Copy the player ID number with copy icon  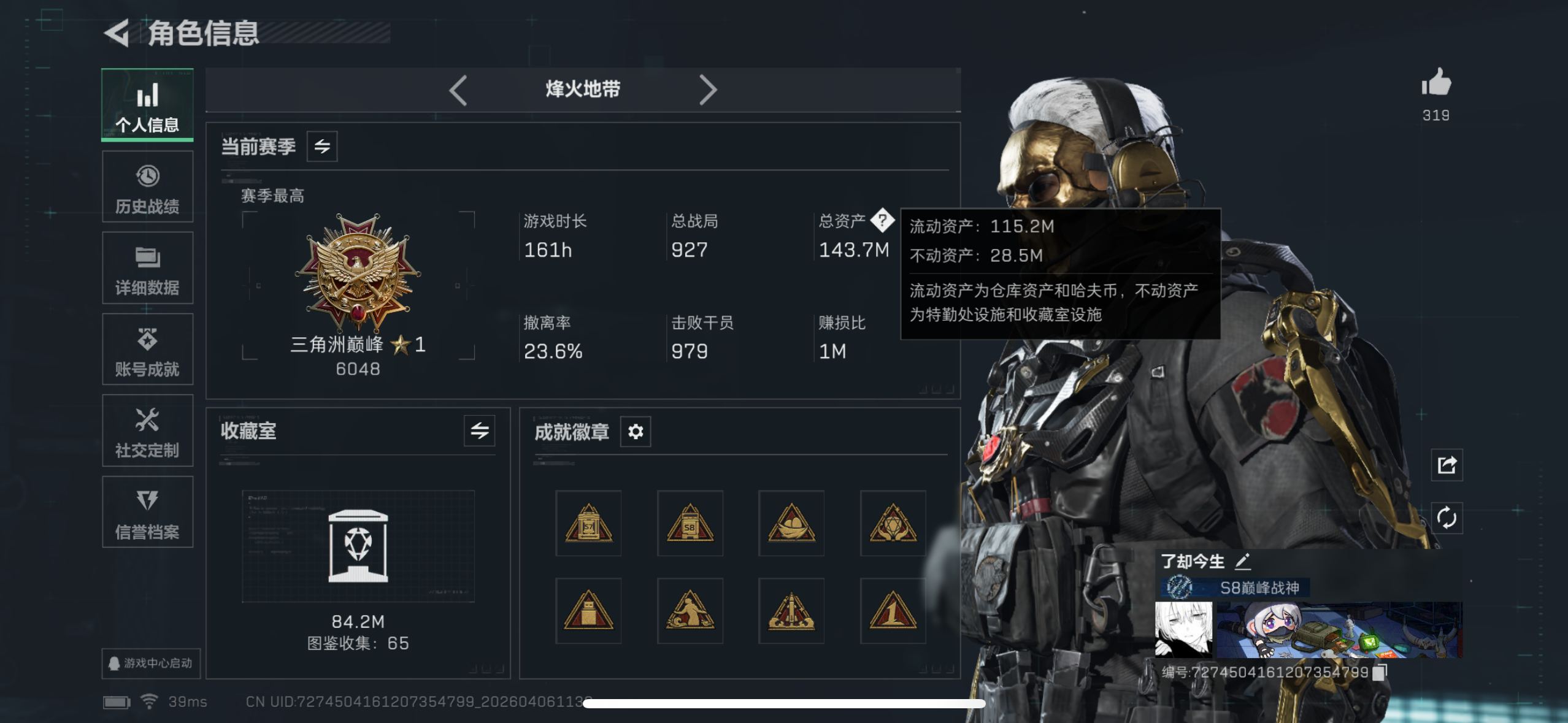(x=1379, y=672)
